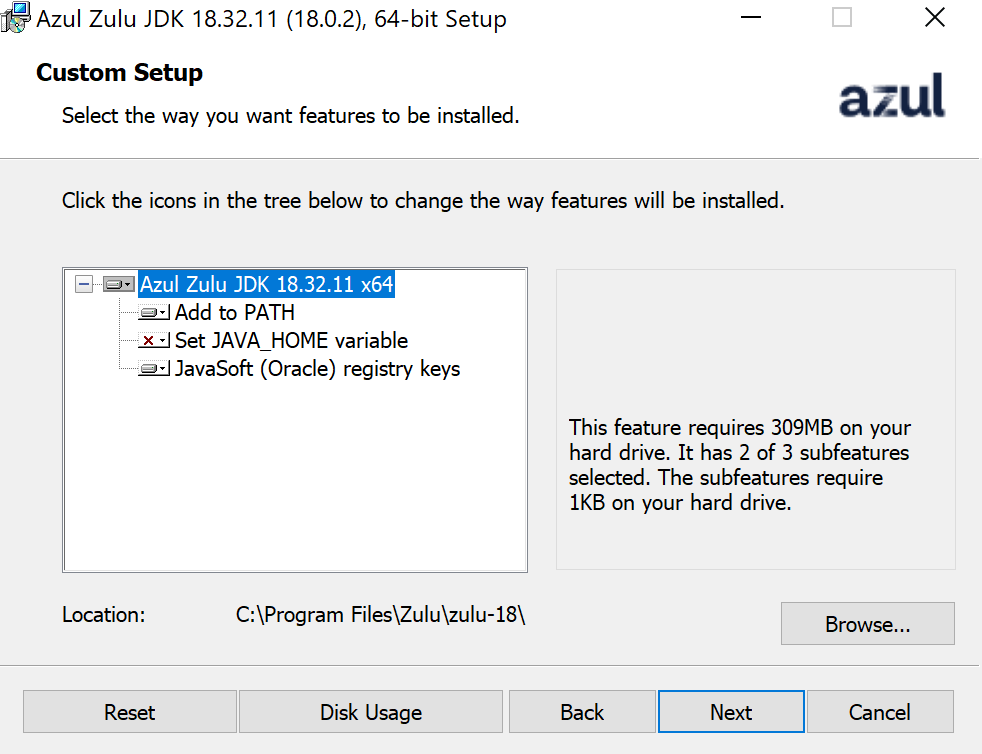
Task: Click the azul logo in the header
Action: pyautogui.click(x=891, y=97)
